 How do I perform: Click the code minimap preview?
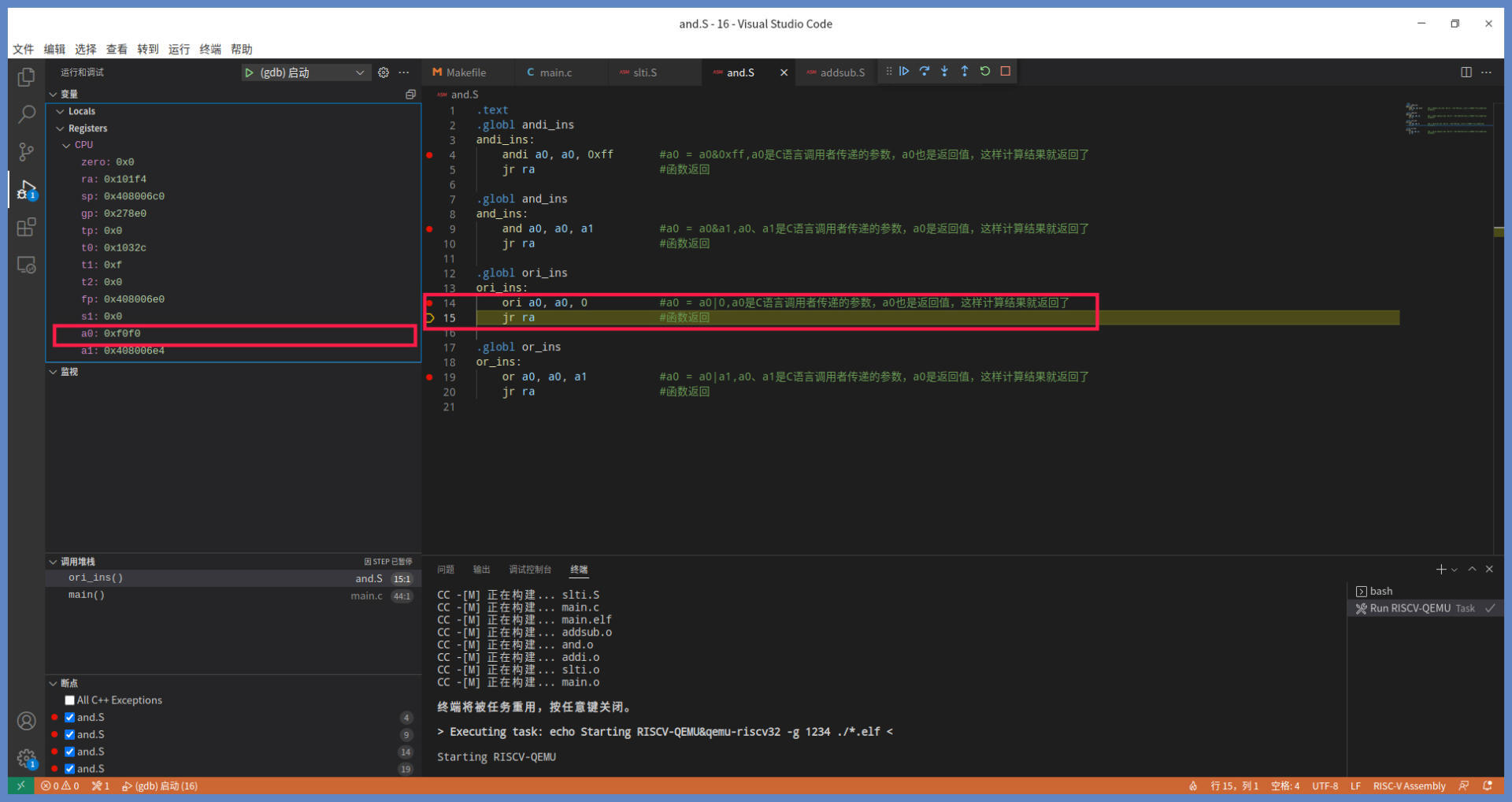[1447, 118]
